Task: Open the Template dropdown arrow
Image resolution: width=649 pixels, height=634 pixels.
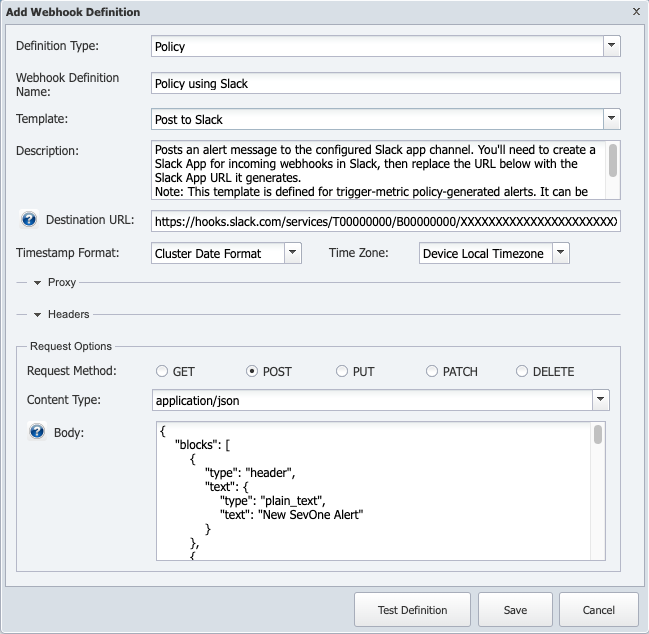Action: tap(612, 119)
